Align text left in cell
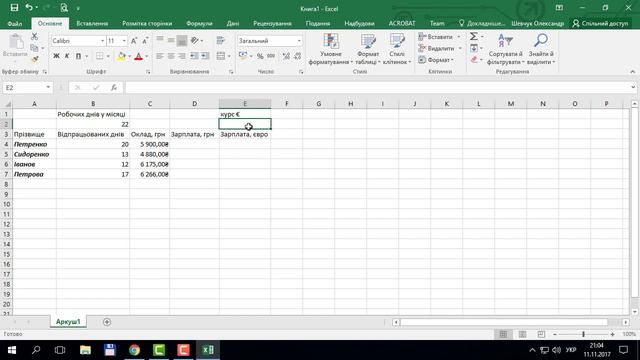This screenshot has width=640, height=360. point(160,56)
